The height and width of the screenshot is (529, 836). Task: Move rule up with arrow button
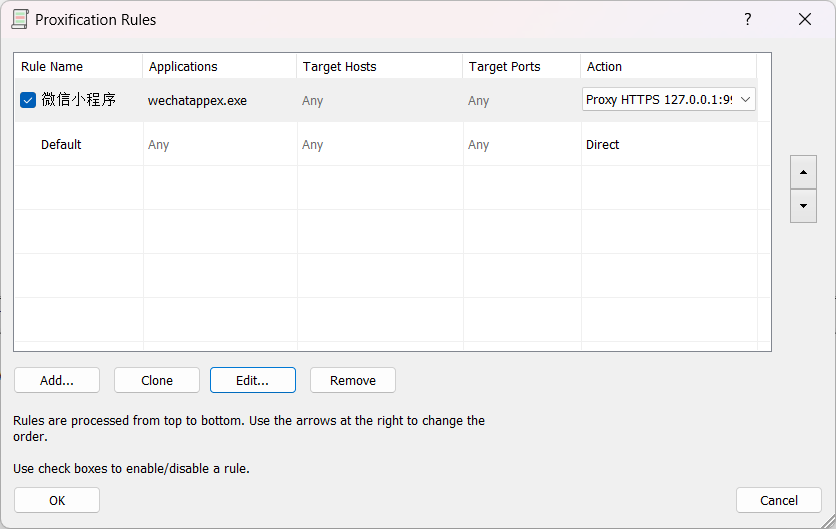point(803,171)
